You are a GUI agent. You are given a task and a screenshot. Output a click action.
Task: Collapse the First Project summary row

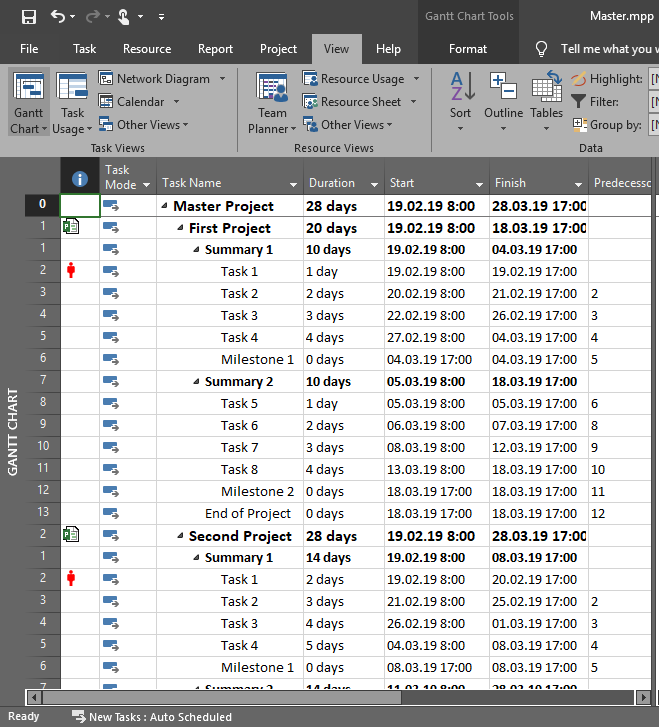coord(180,229)
